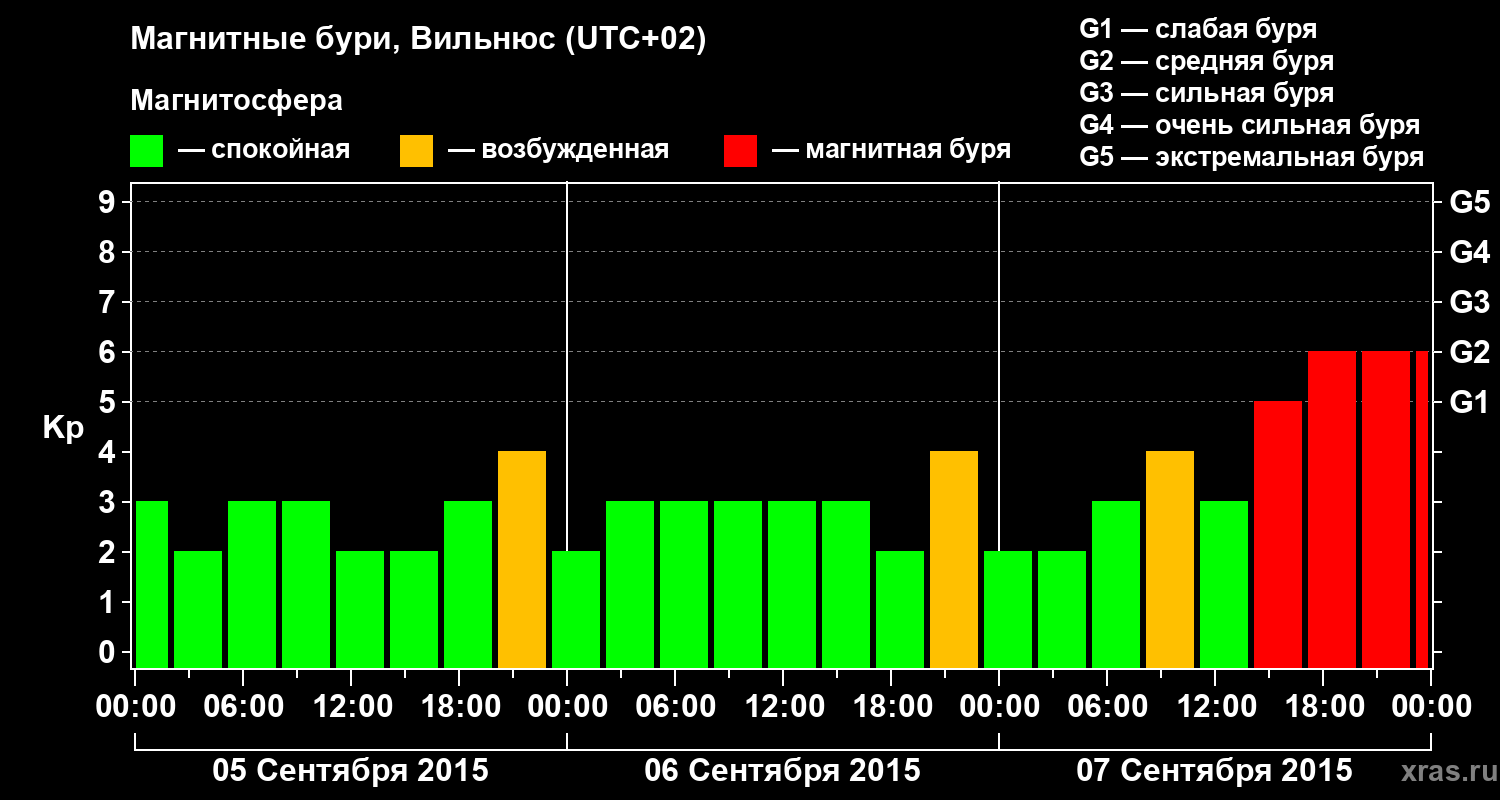Click the G2 right-axis label
This screenshot has height=800, width=1500.
[x=1469, y=352]
